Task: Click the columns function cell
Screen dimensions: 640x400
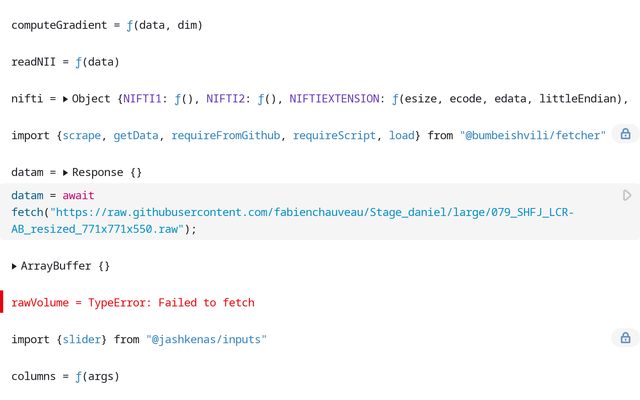Action: pyautogui.click(x=65, y=376)
